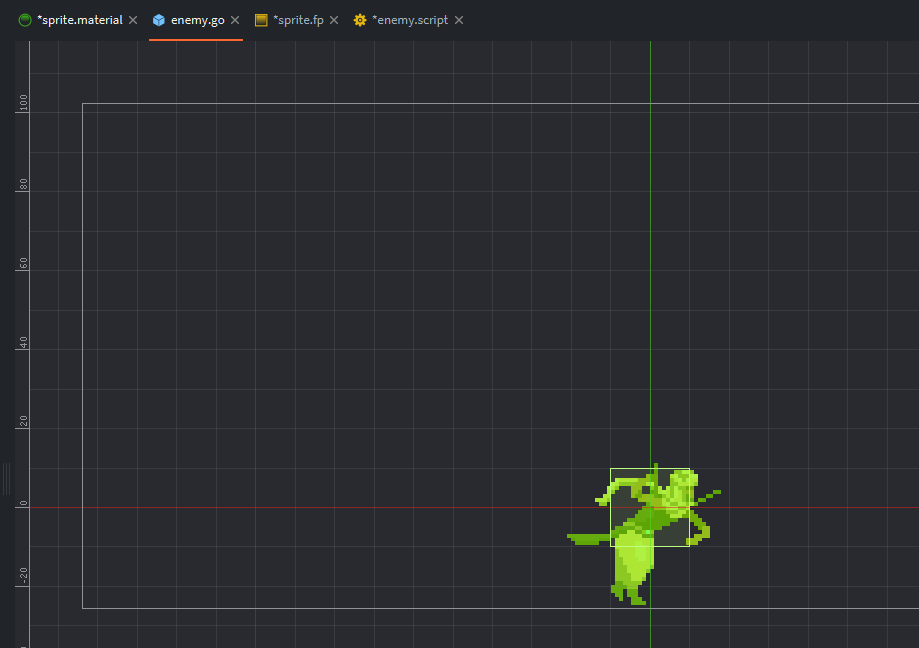The image size is (919, 648).
Task: Click the 100 mark on the vertical ruler
Action: 23,105
